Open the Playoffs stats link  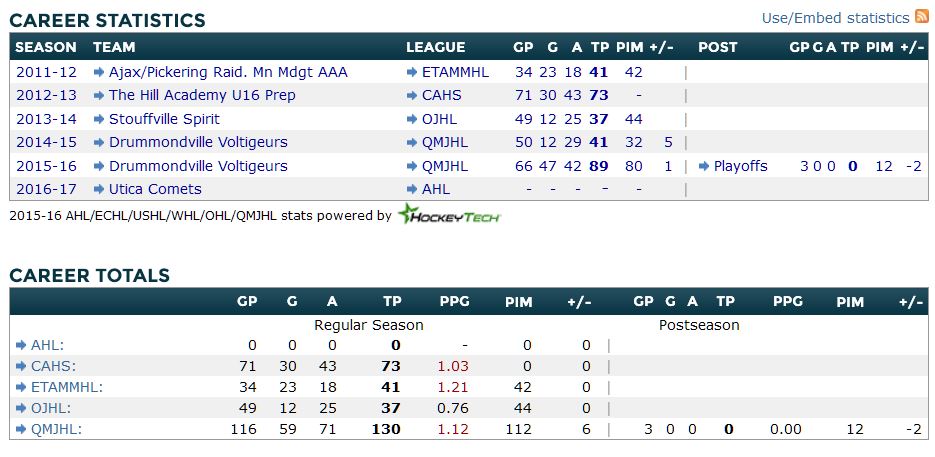click(740, 166)
